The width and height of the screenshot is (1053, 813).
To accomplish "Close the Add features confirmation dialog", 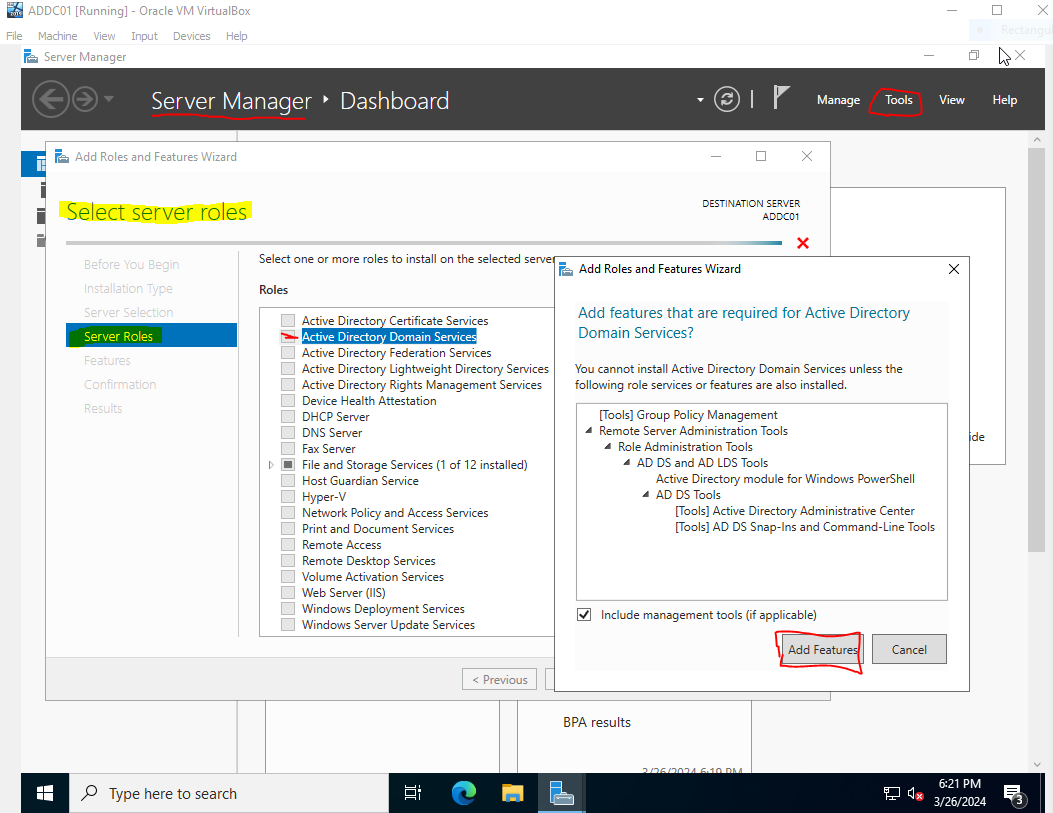I will coord(954,269).
